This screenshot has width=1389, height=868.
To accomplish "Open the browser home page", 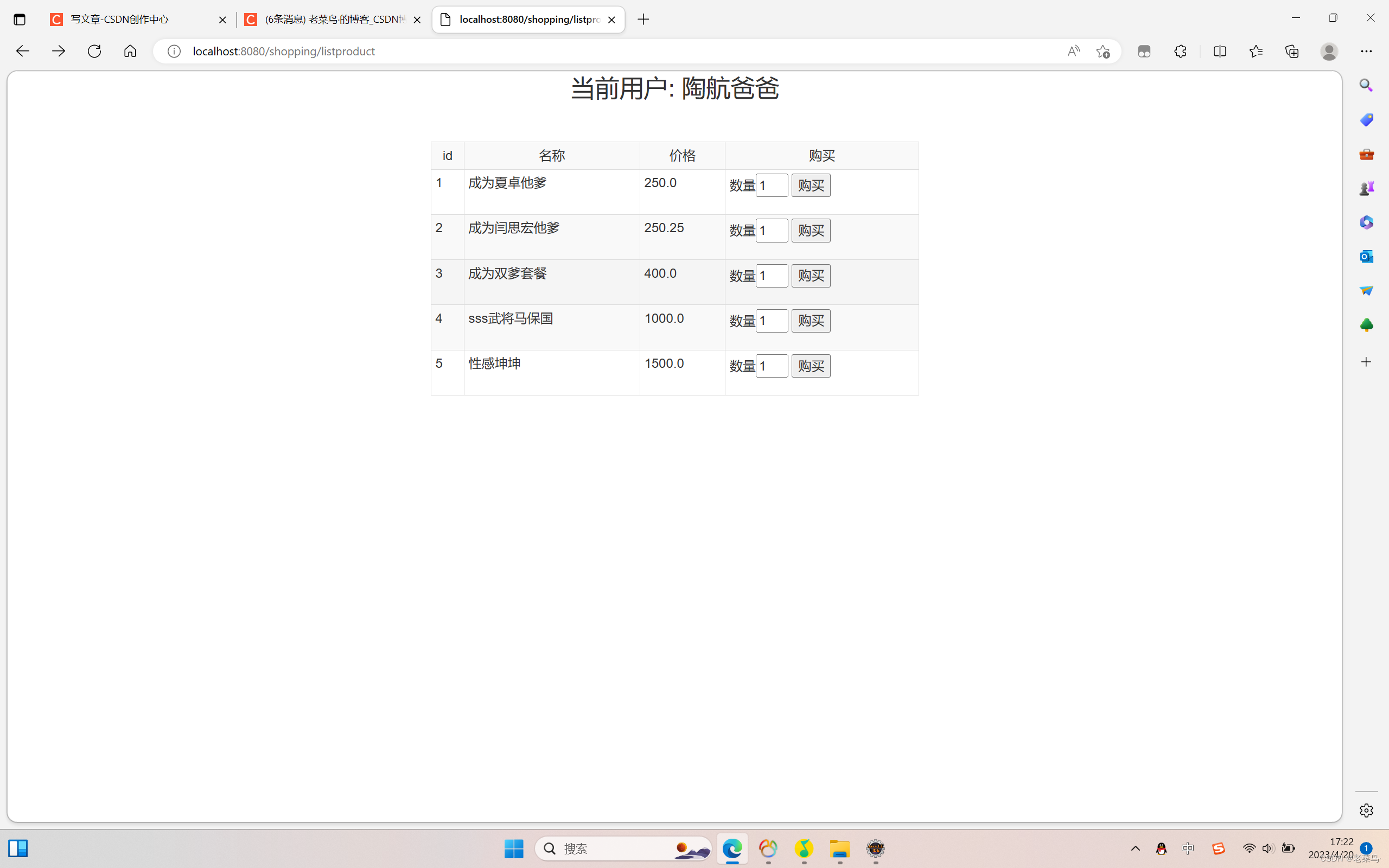I will pos(130,51).
